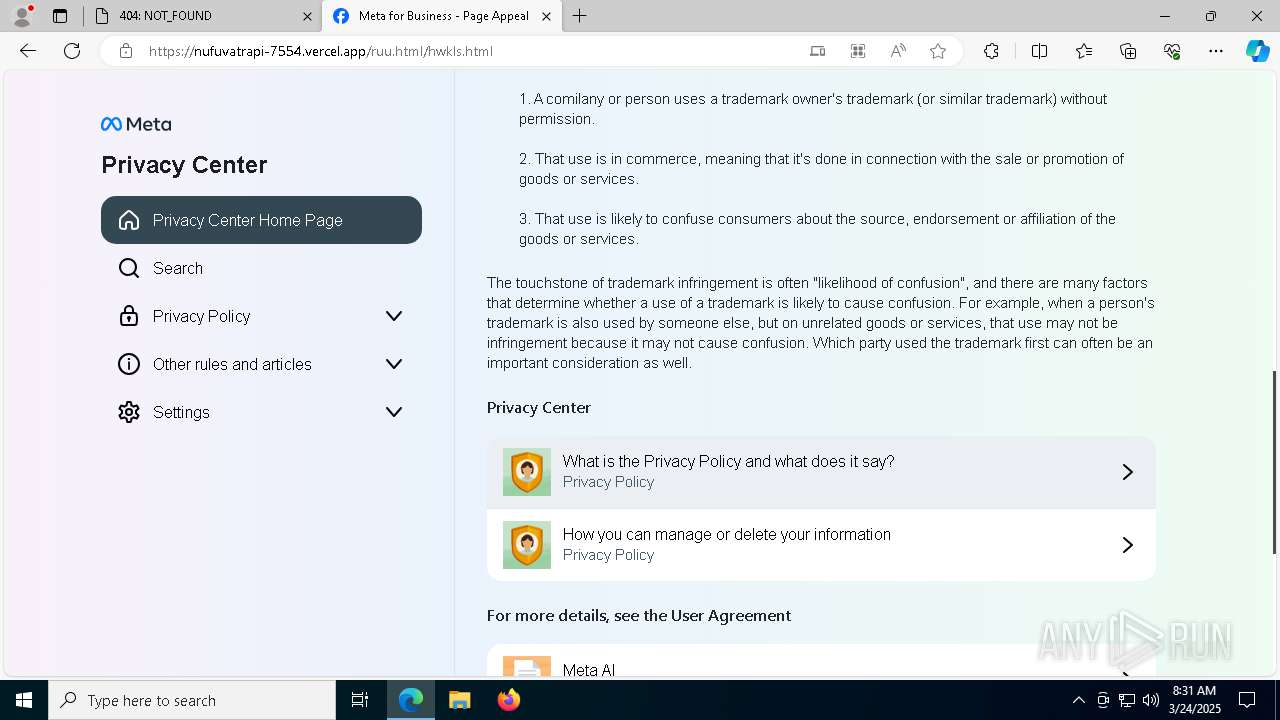This screenshot has width=1280, height=720.
Task: Click the Meta logo in sidebar
Action: point(136,124)
